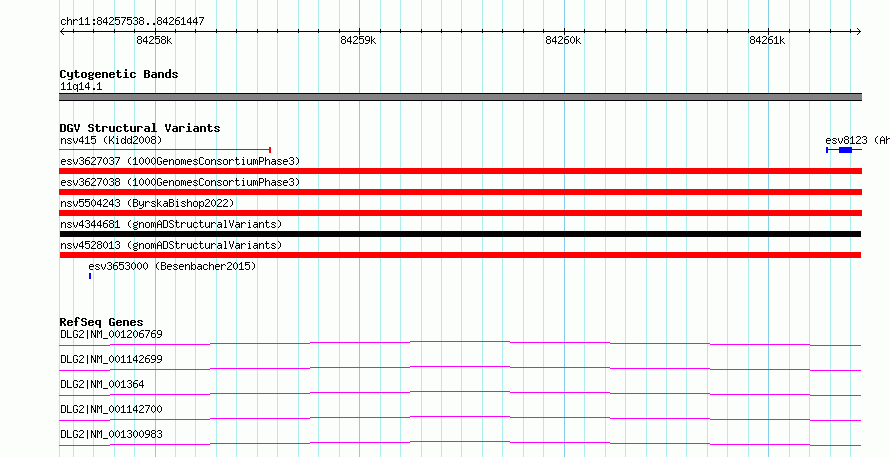Click the gray 11q14.1 cytoband bar
The height and width of the screenshot is (457, 890).
(x=460, y=97)
